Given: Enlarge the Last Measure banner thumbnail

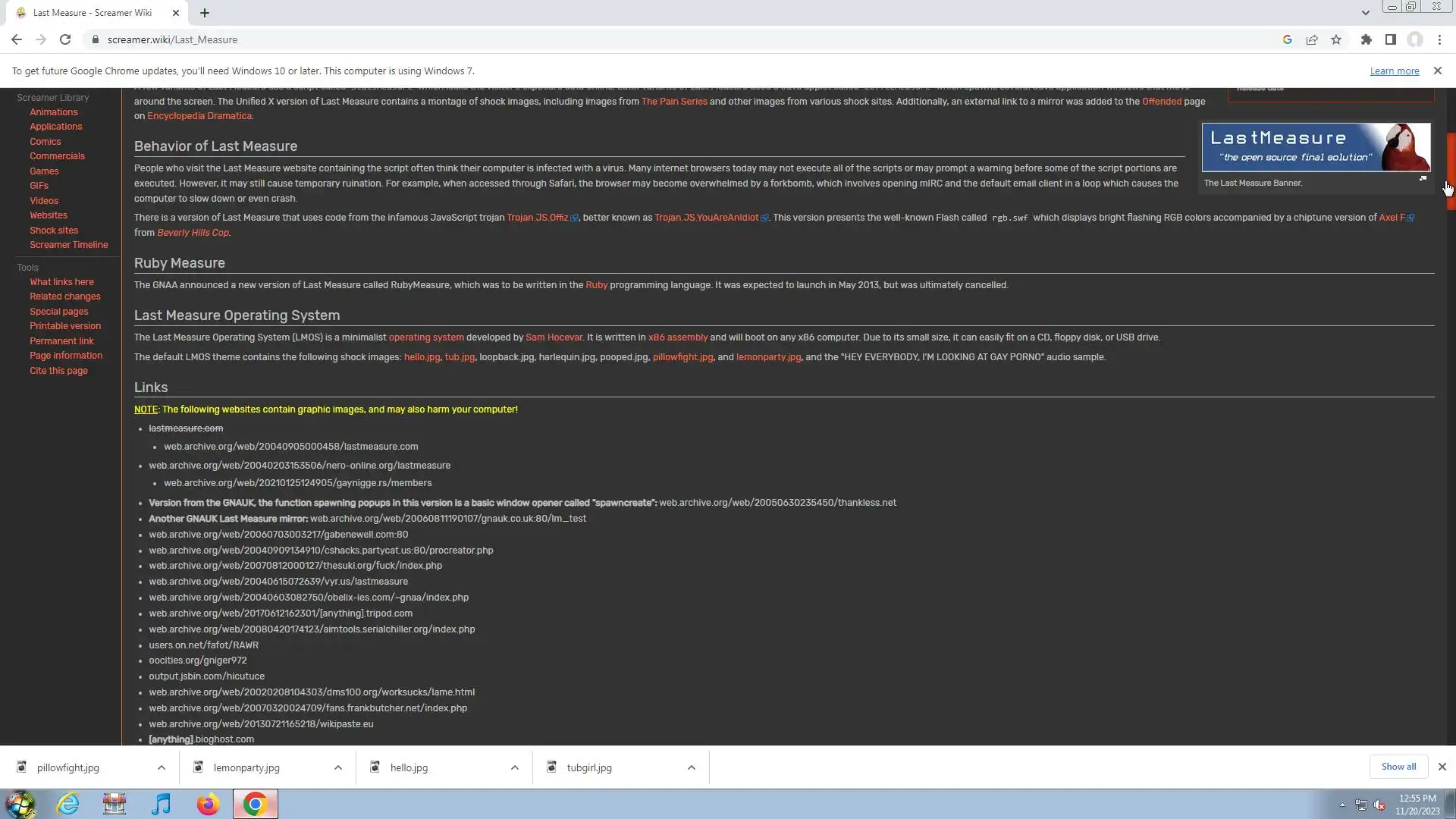Looking at the screenshot, I should coord(1423,178).
